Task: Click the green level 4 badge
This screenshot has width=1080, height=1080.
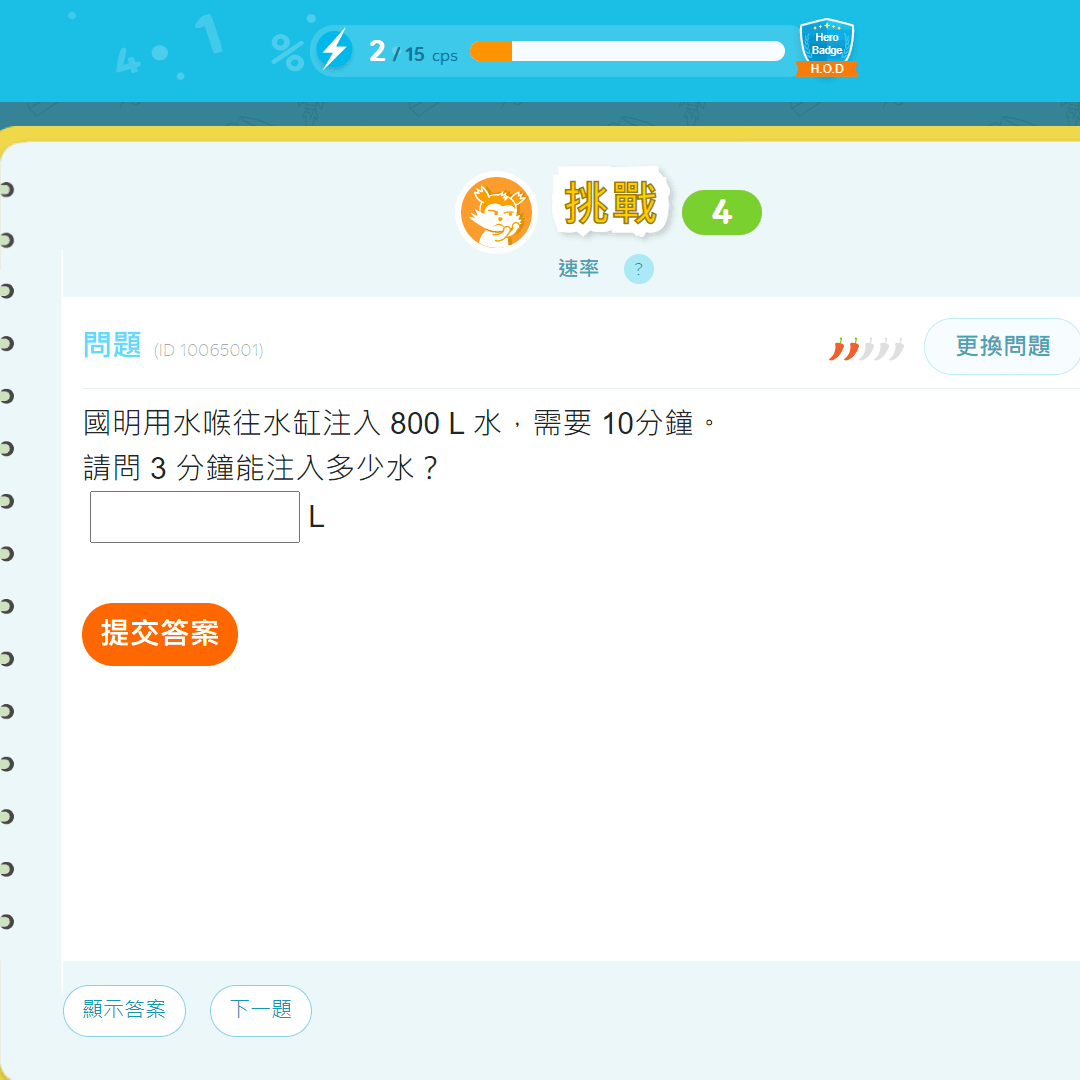Action: coord(721,212)
